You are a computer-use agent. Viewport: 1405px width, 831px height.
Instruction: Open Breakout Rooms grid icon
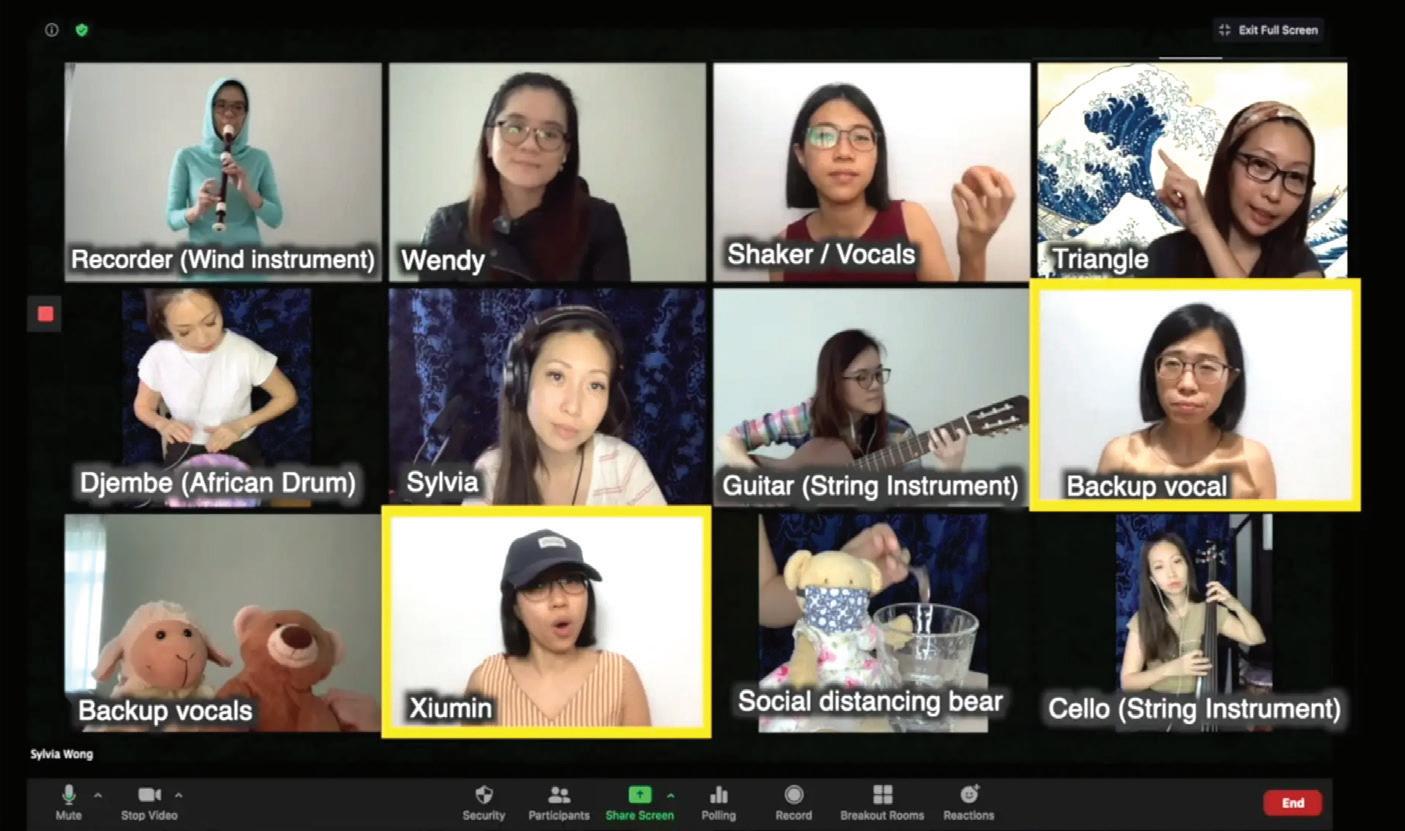[x=882, y=795]
